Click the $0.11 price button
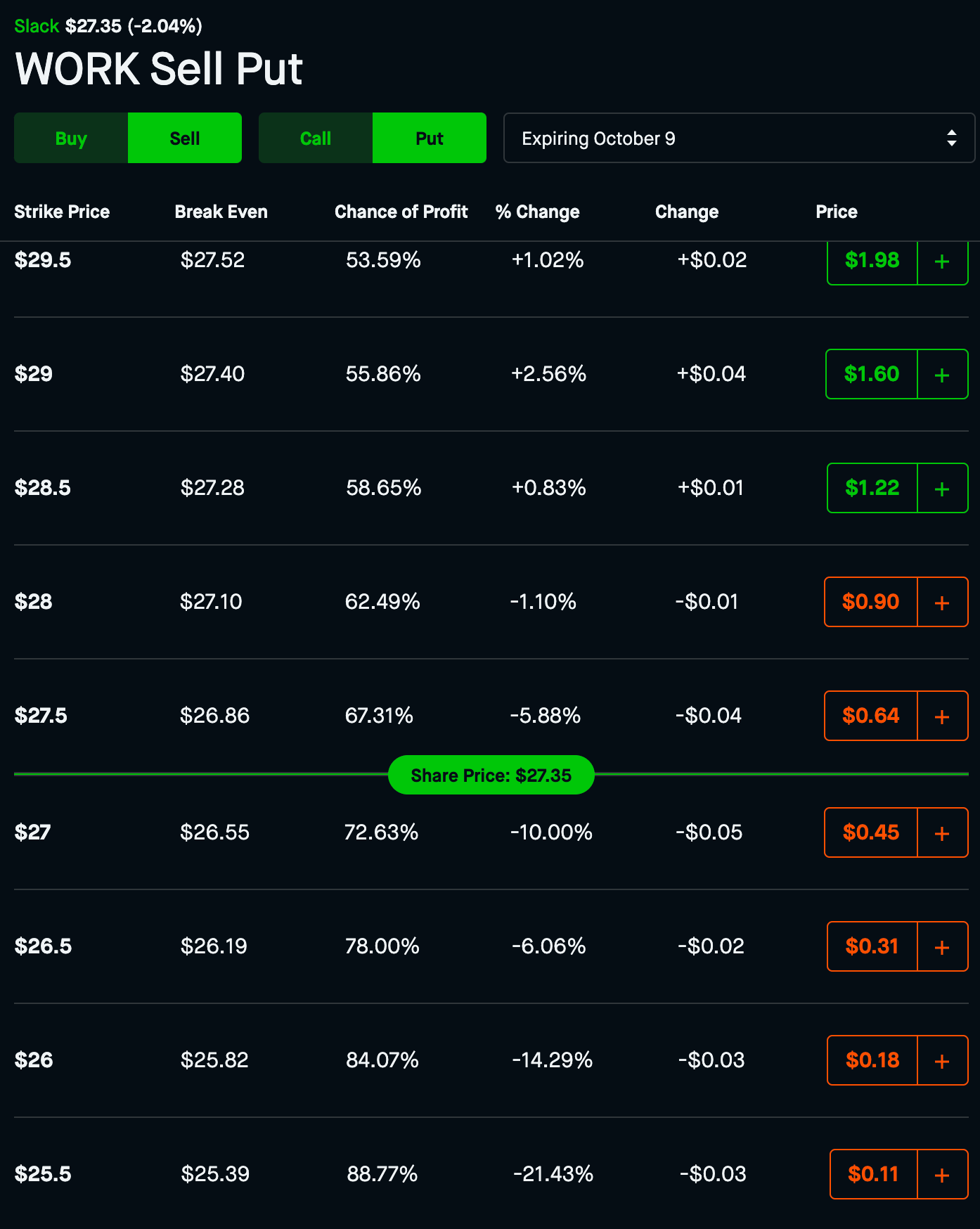The width and height of the screenshot is (980, 1229). click(874, 1174)
